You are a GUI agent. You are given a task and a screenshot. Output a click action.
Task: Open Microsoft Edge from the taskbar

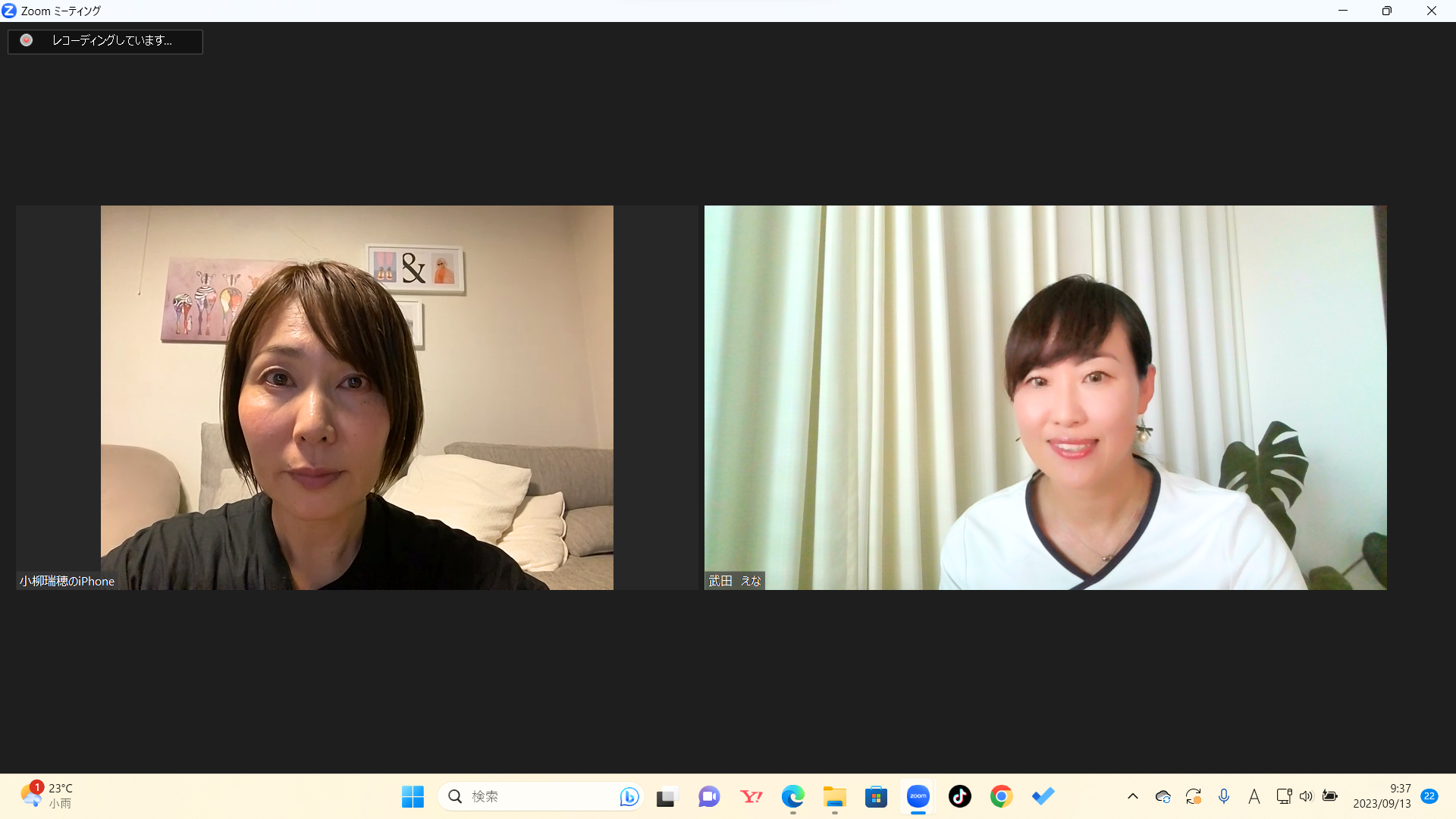(x=793, y=796)
